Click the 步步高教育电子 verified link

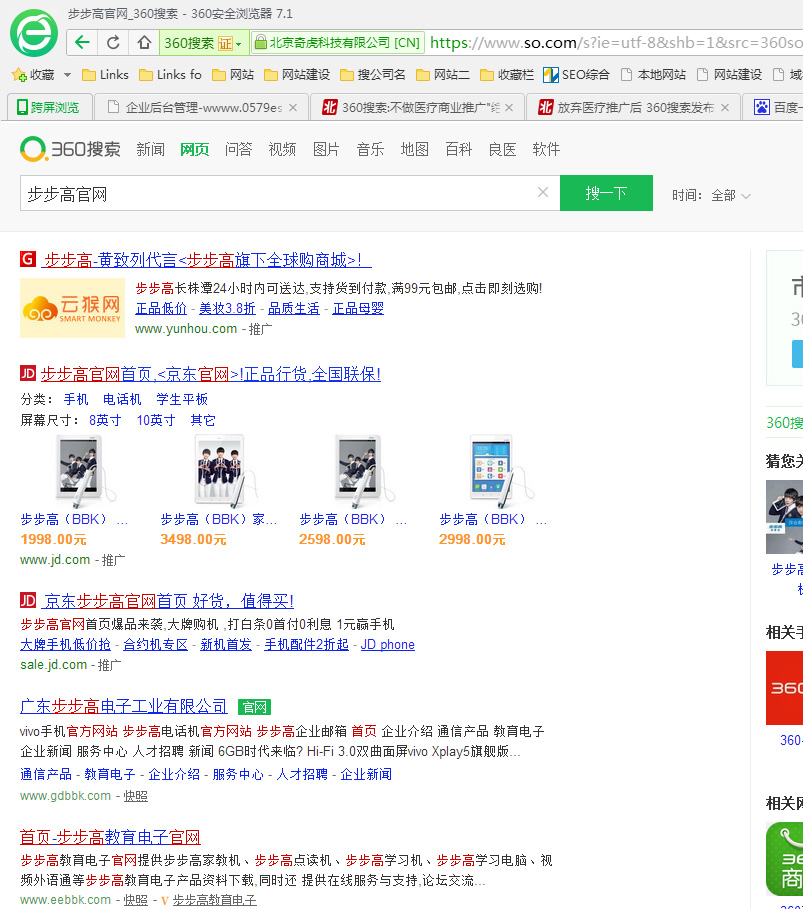(x=215, y=900)
